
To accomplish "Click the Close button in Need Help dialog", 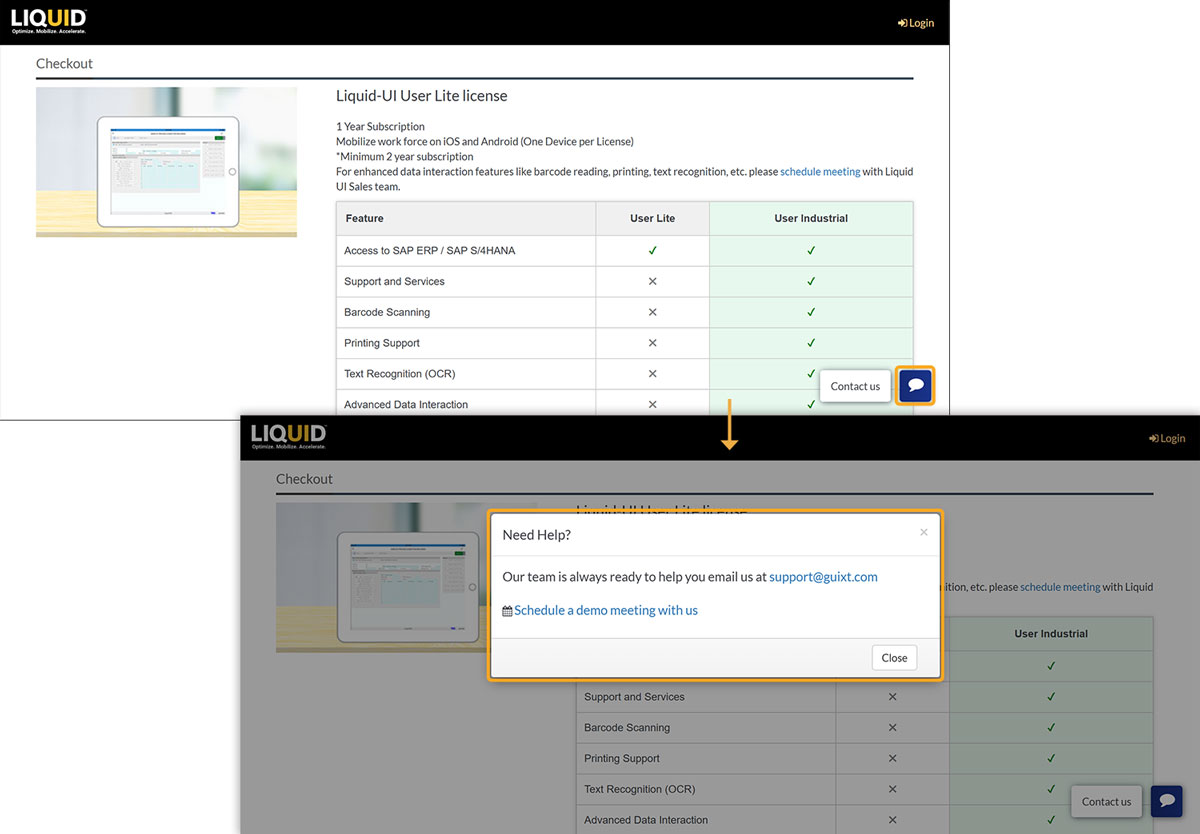I will click(x=894, y=658).
